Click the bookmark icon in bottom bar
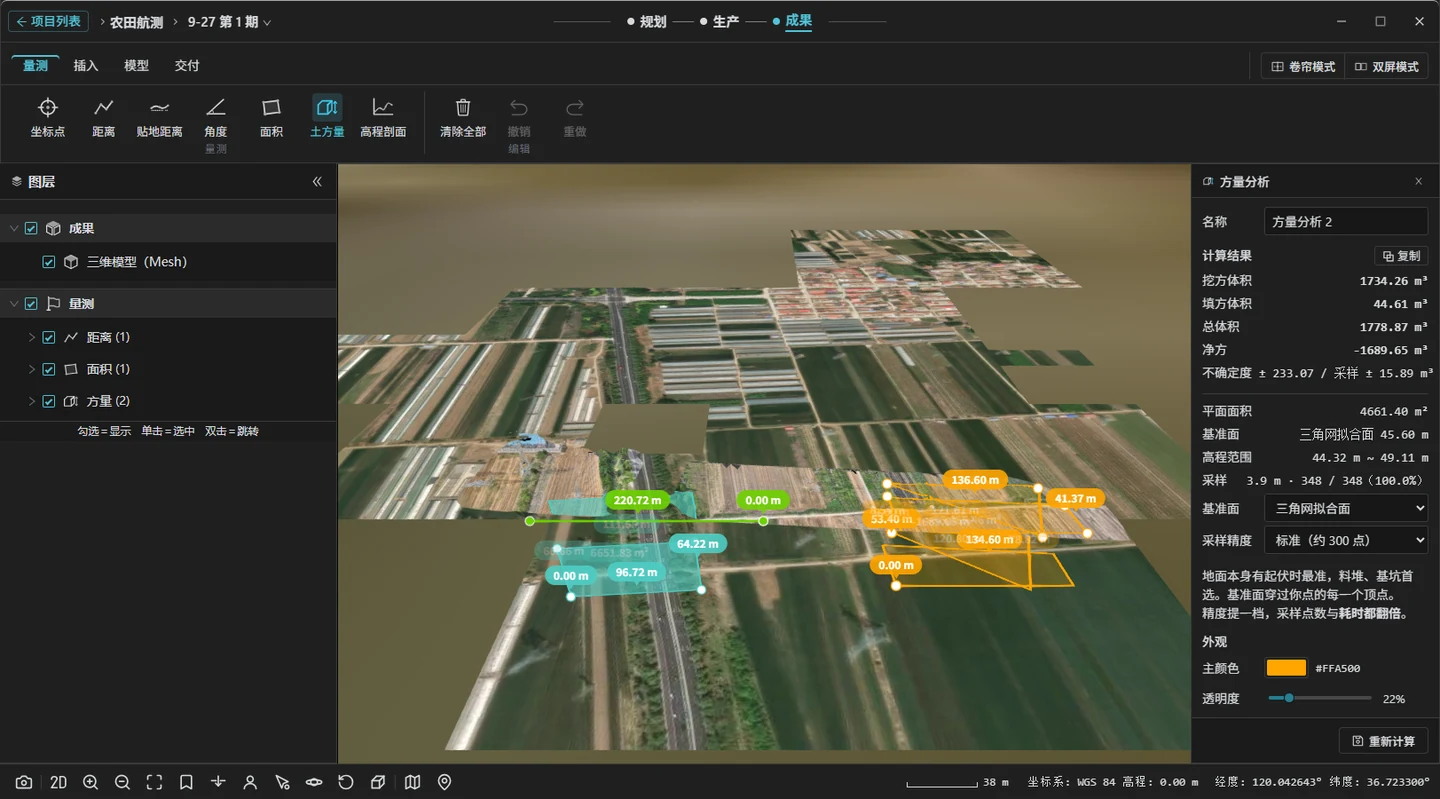This screenshot has width=1440, height=799. 186,782
